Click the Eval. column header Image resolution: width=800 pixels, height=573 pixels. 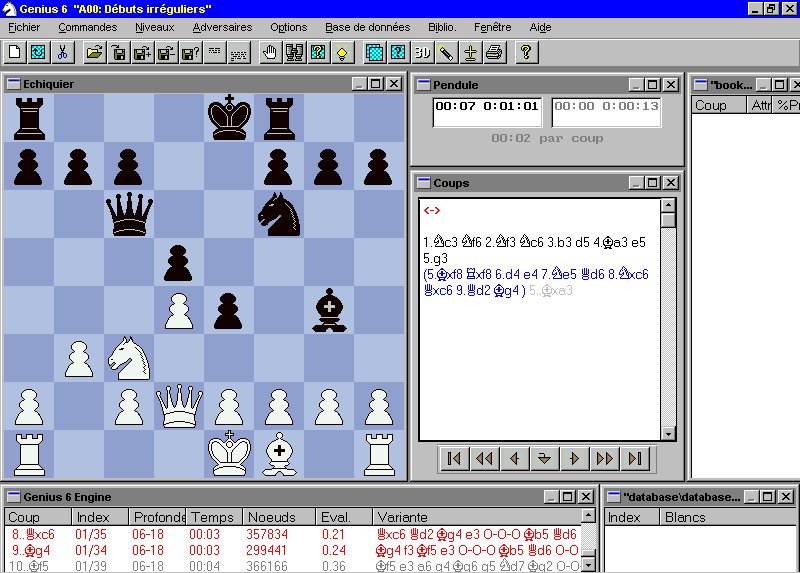tap(344, 517)
